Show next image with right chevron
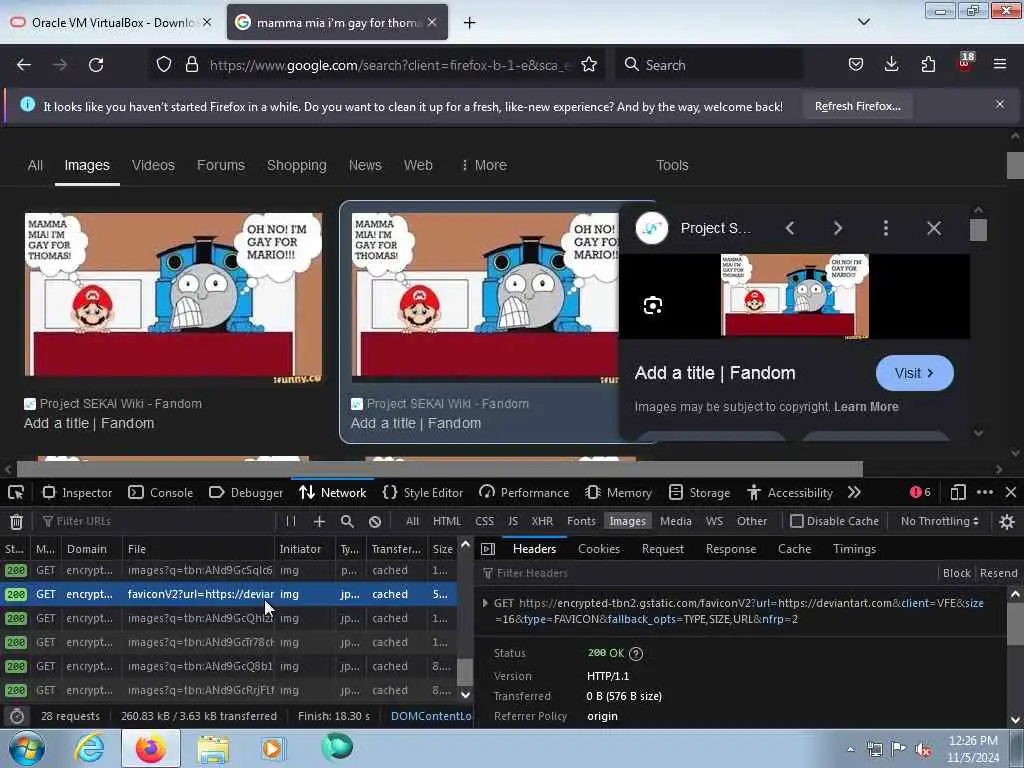 838,228
